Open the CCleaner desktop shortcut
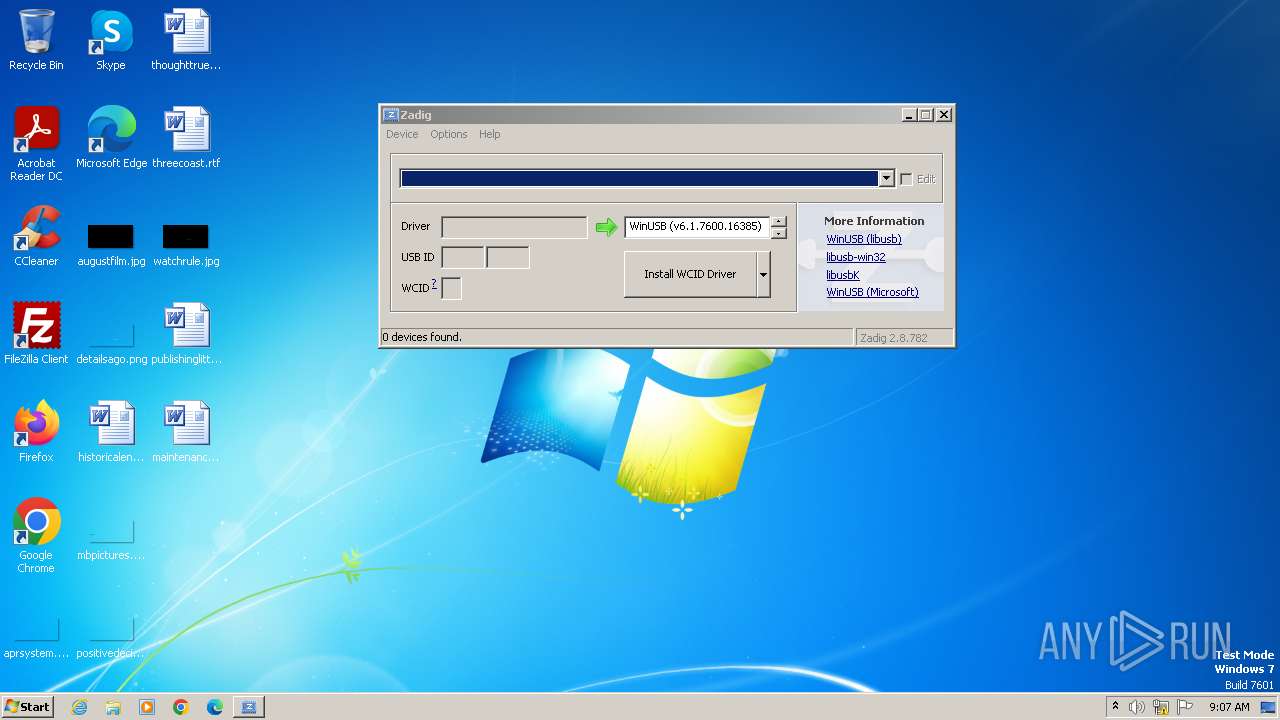The width and height of the screenshot is (1280, 720). 36,236
